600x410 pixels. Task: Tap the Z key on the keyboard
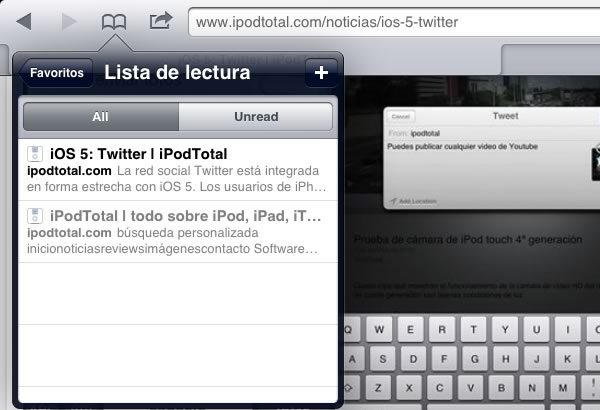[378, 388]
